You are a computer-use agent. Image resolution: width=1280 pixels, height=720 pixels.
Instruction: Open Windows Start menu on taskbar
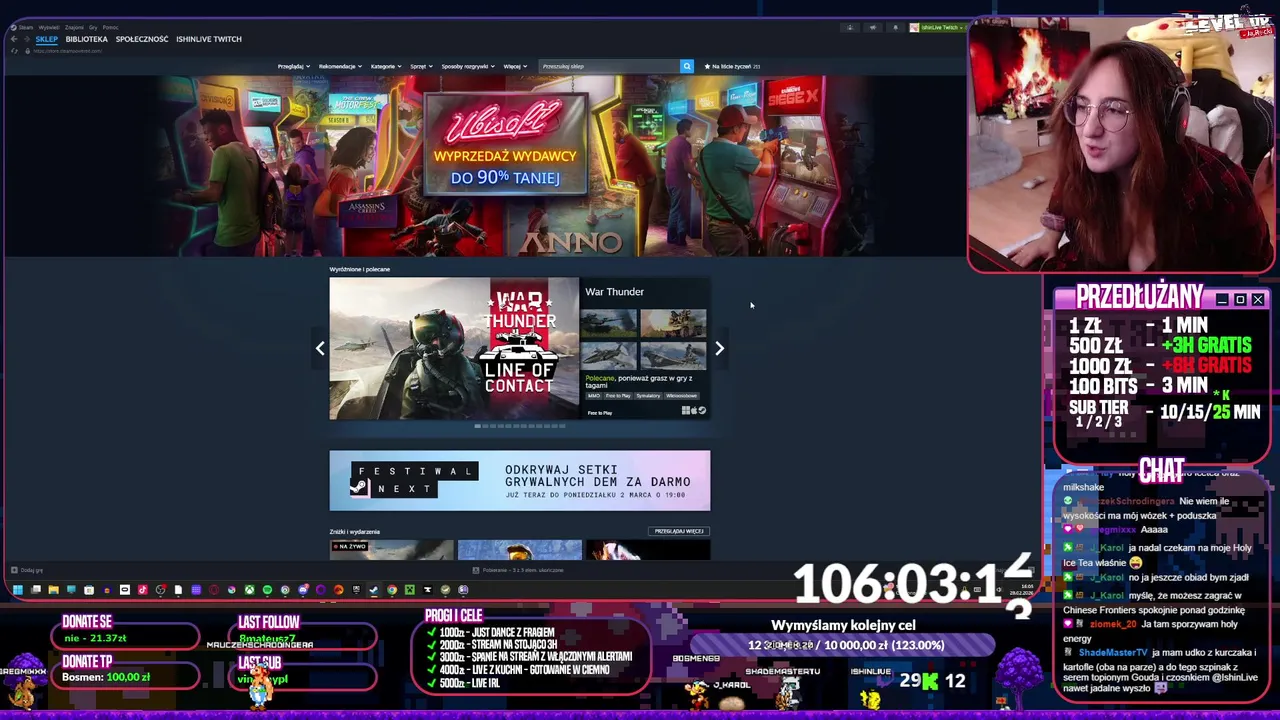pos(18,590)
